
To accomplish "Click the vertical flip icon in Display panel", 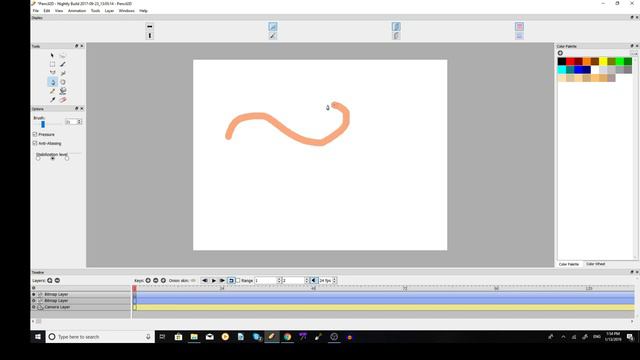I will pos(150,36).
